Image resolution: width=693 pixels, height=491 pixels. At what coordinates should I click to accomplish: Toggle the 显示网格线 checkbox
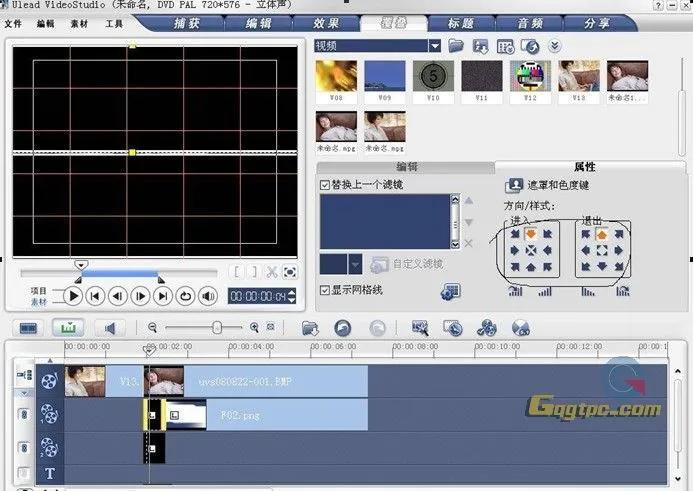[x=324, y=290]
